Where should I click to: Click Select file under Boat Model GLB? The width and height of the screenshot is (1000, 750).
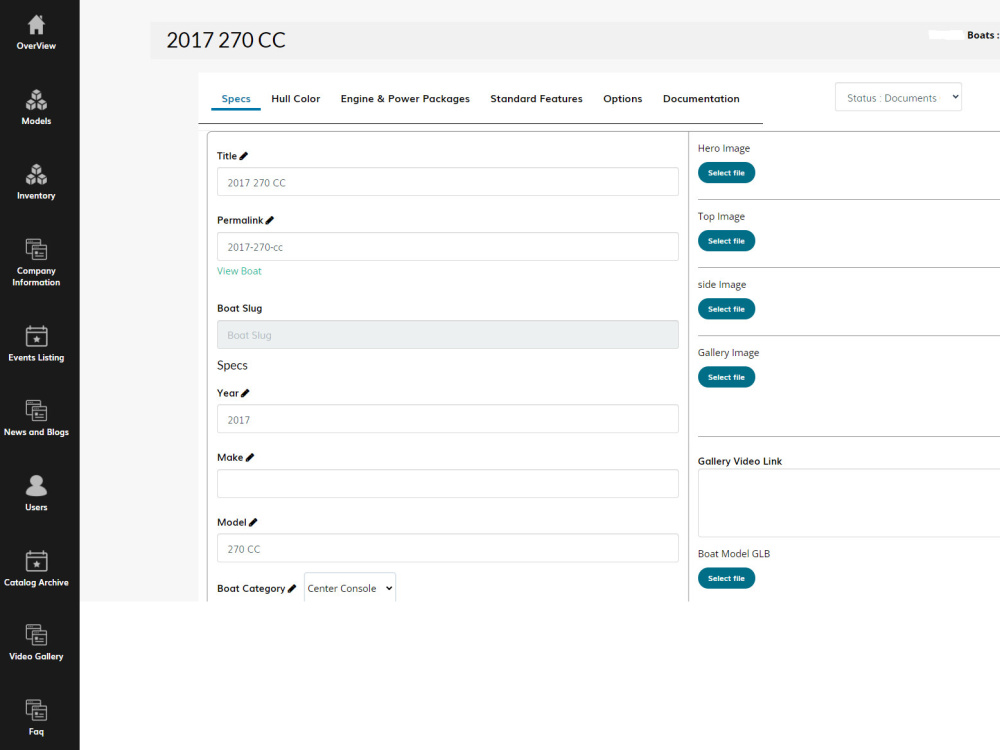726,578
